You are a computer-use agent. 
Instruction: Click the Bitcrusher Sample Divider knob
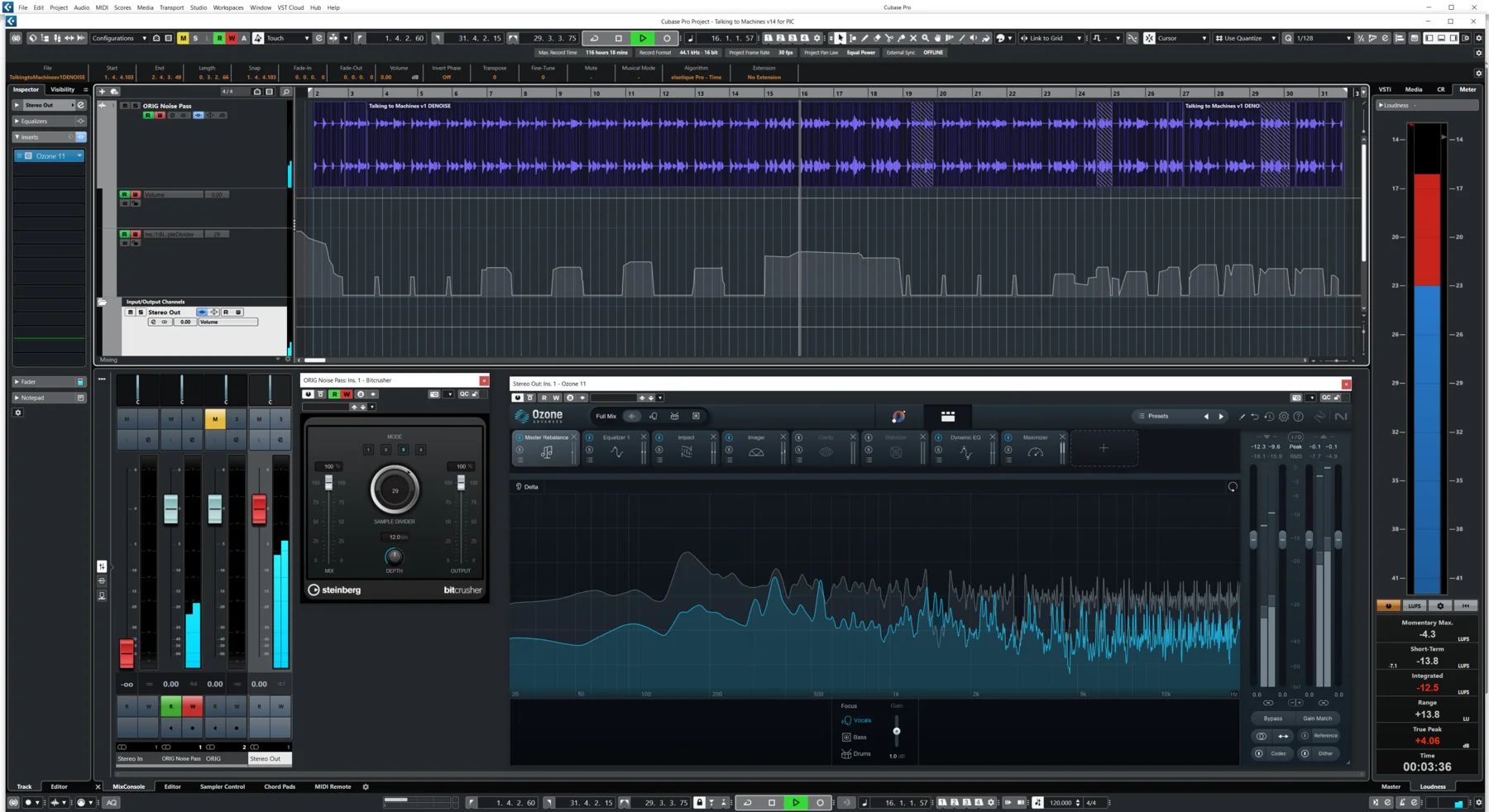pos(395,490)
